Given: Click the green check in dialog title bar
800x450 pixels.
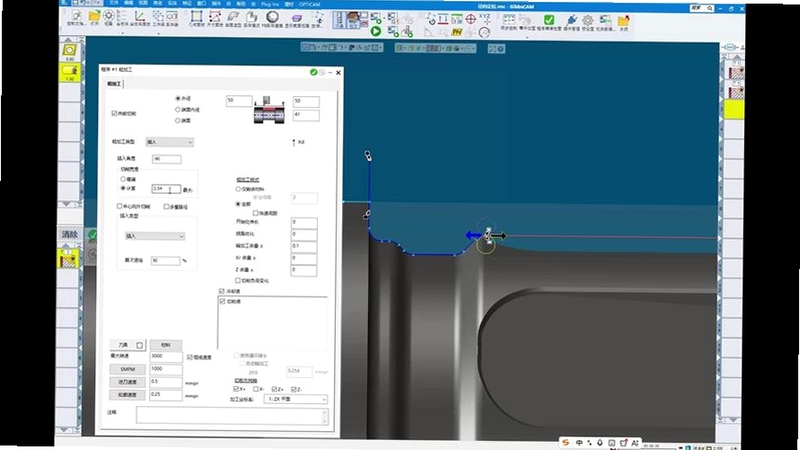Looking at the screenshot, I should point(314,72).
